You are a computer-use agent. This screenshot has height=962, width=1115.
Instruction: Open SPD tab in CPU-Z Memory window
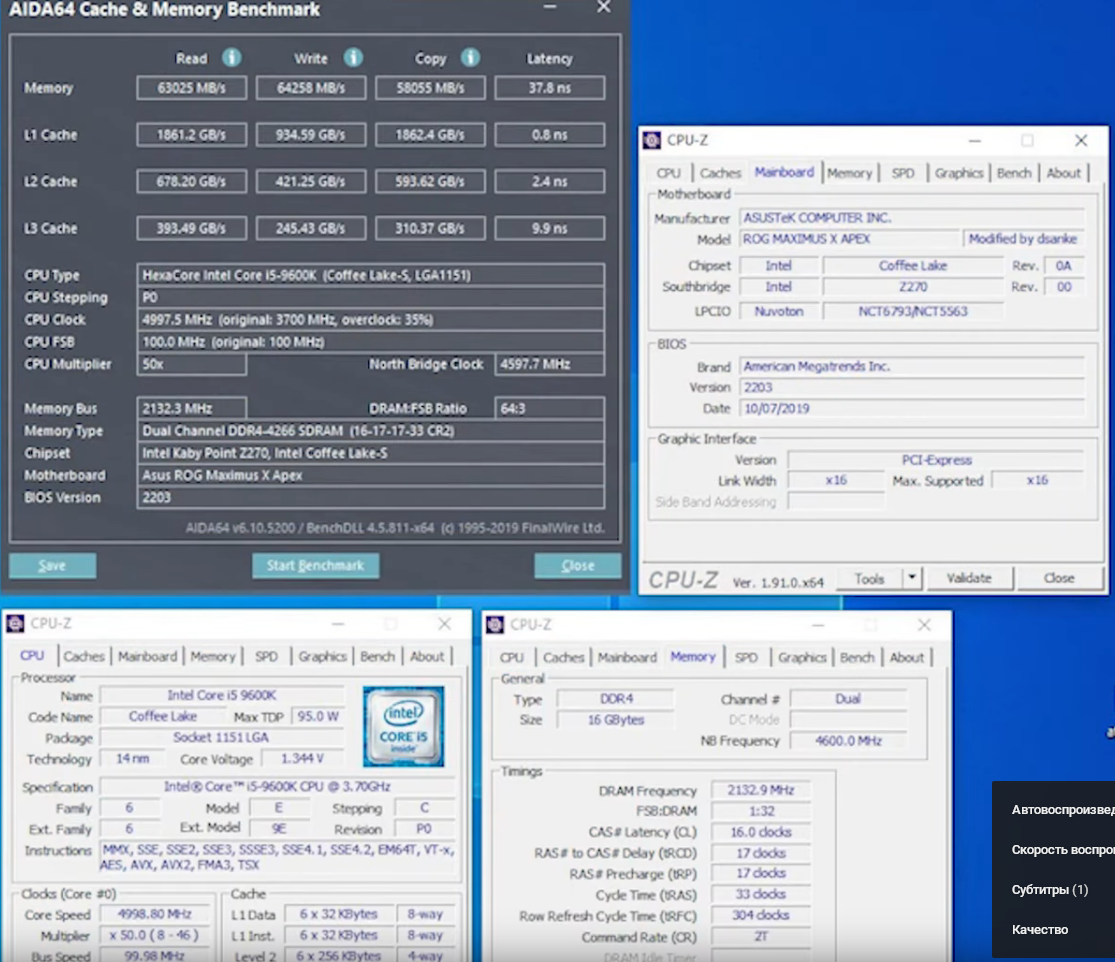coord(746,658)
